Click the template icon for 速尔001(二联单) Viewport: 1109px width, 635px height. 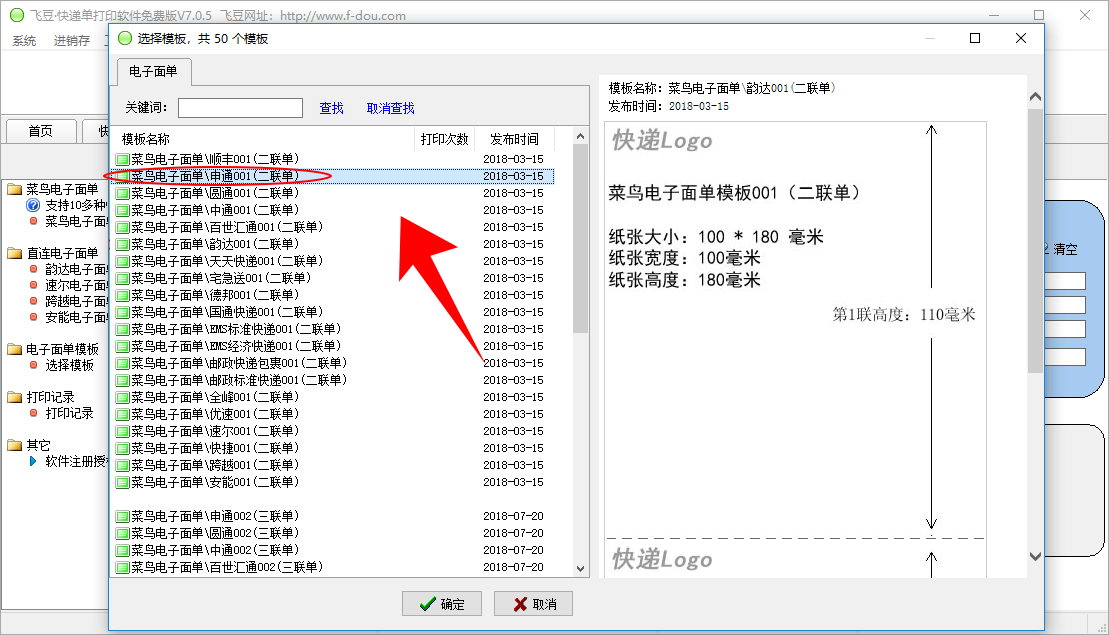click(x=122, y=431)
